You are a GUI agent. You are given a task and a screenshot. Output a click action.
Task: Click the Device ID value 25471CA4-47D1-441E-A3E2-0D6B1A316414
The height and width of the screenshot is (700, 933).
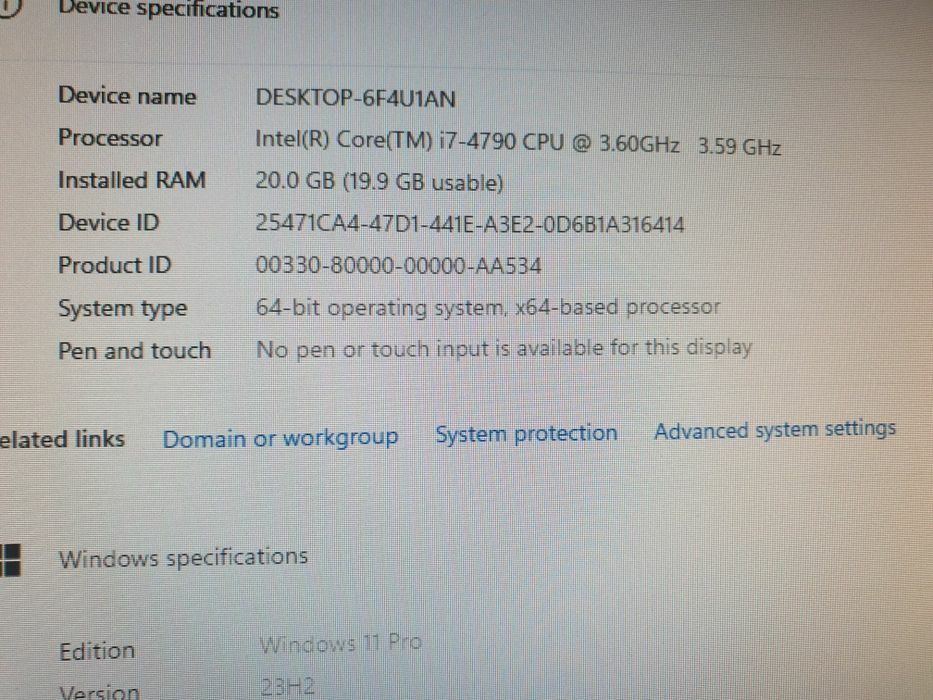[469, 224]
